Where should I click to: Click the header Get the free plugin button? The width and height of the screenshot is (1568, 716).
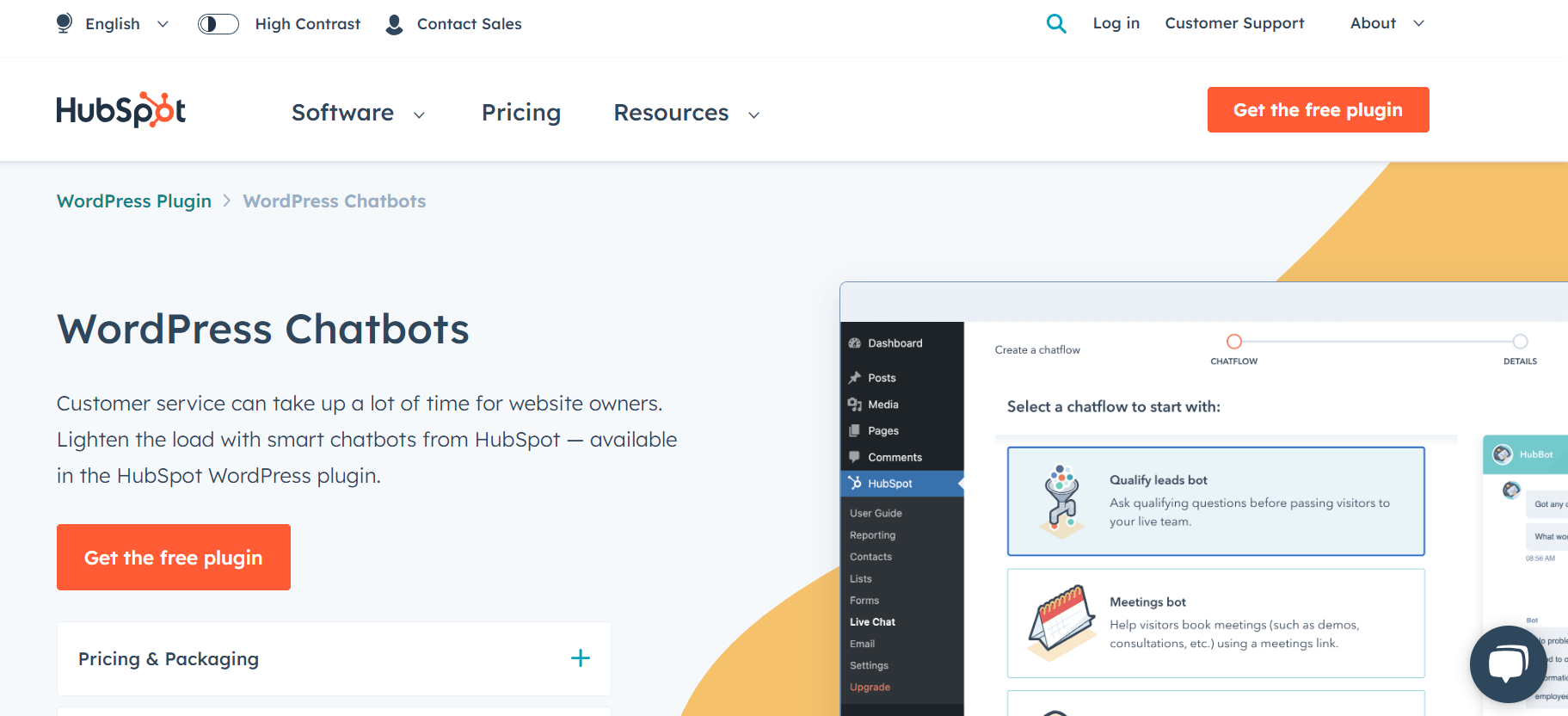pyautogui.click(x=1318, y=109)
